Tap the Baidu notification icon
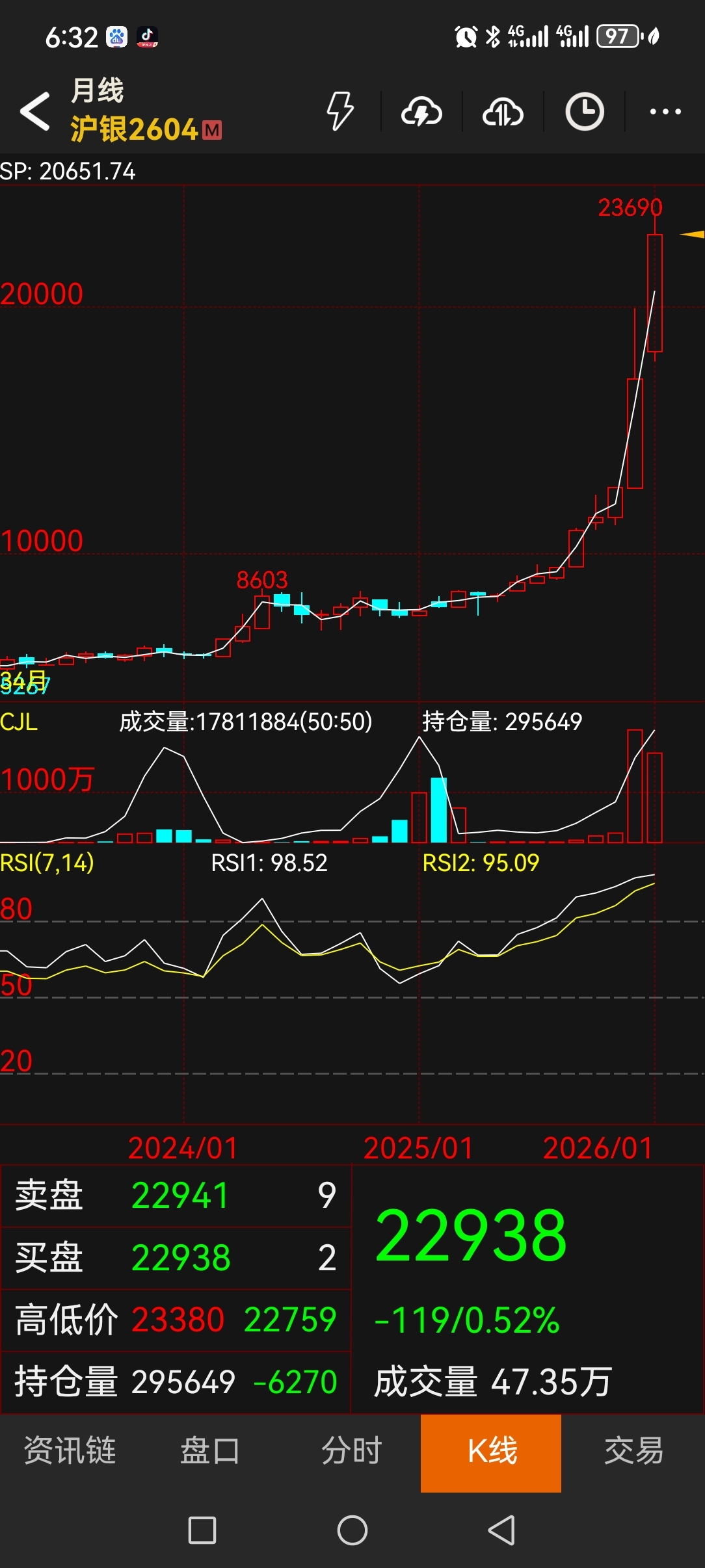 (117, 36)
